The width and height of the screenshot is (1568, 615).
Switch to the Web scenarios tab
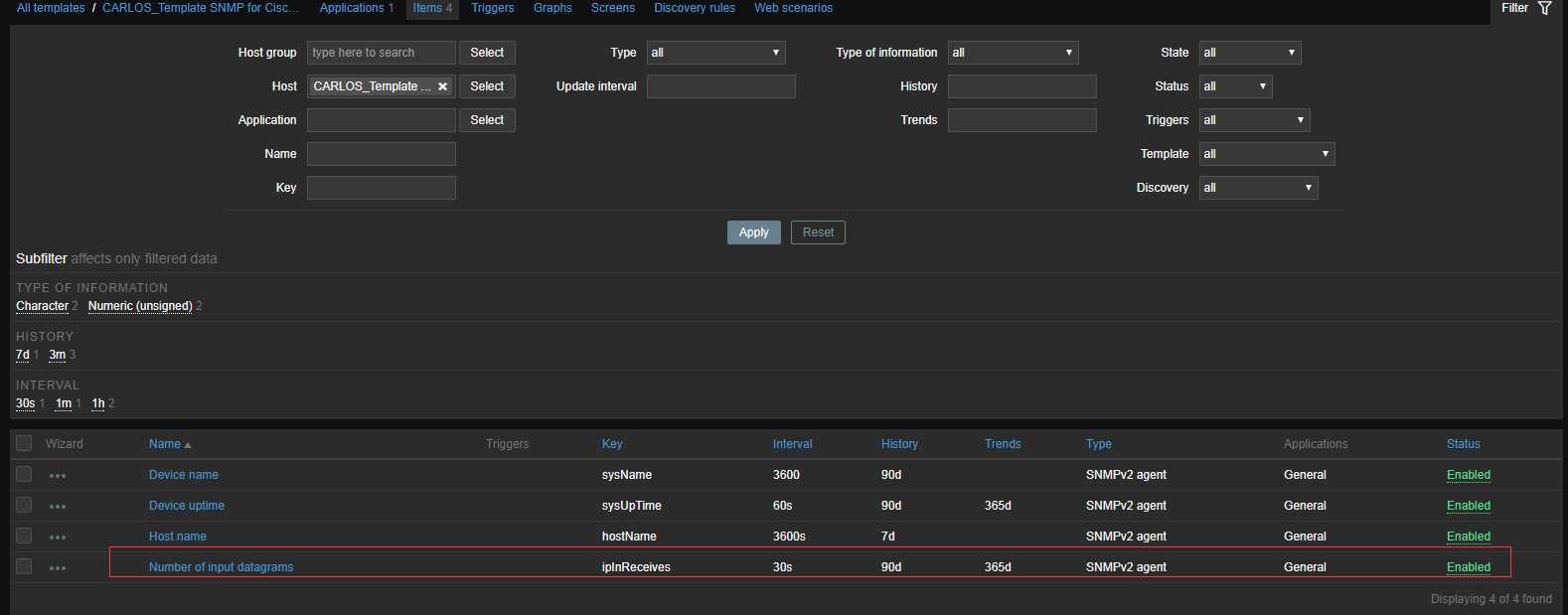[793, 8]
